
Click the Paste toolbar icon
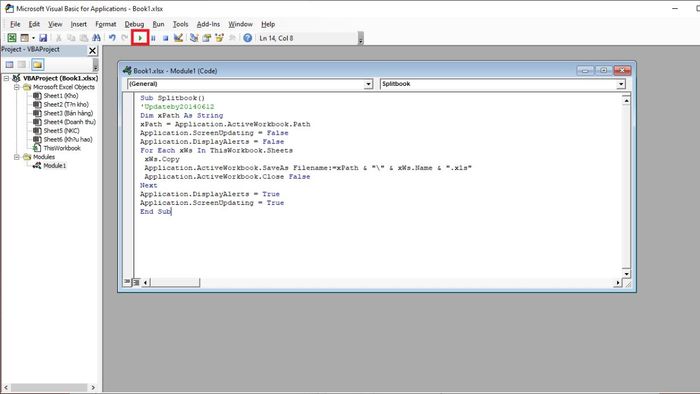[83, 38]
